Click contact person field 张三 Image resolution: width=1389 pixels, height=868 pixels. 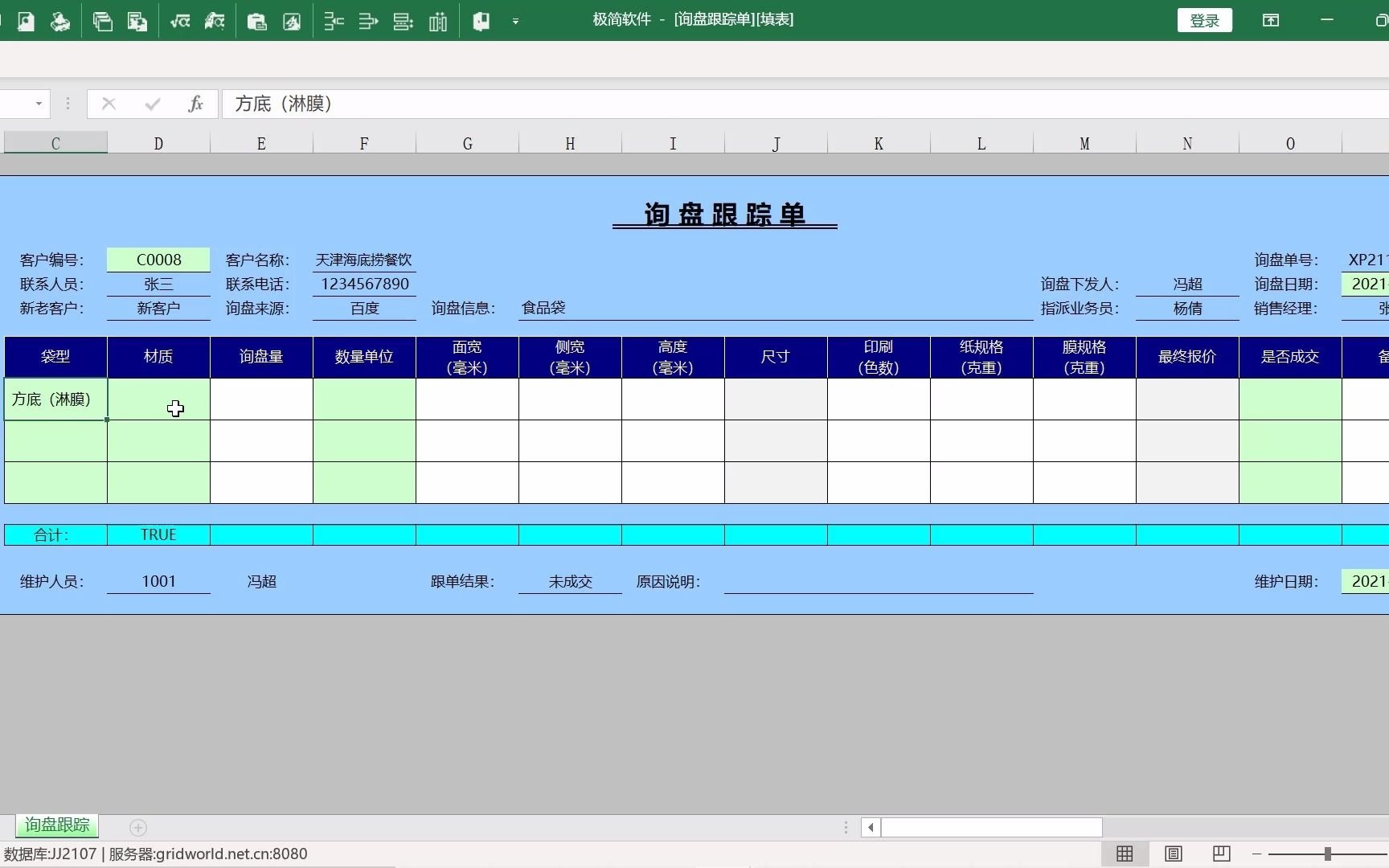point(158,284)
